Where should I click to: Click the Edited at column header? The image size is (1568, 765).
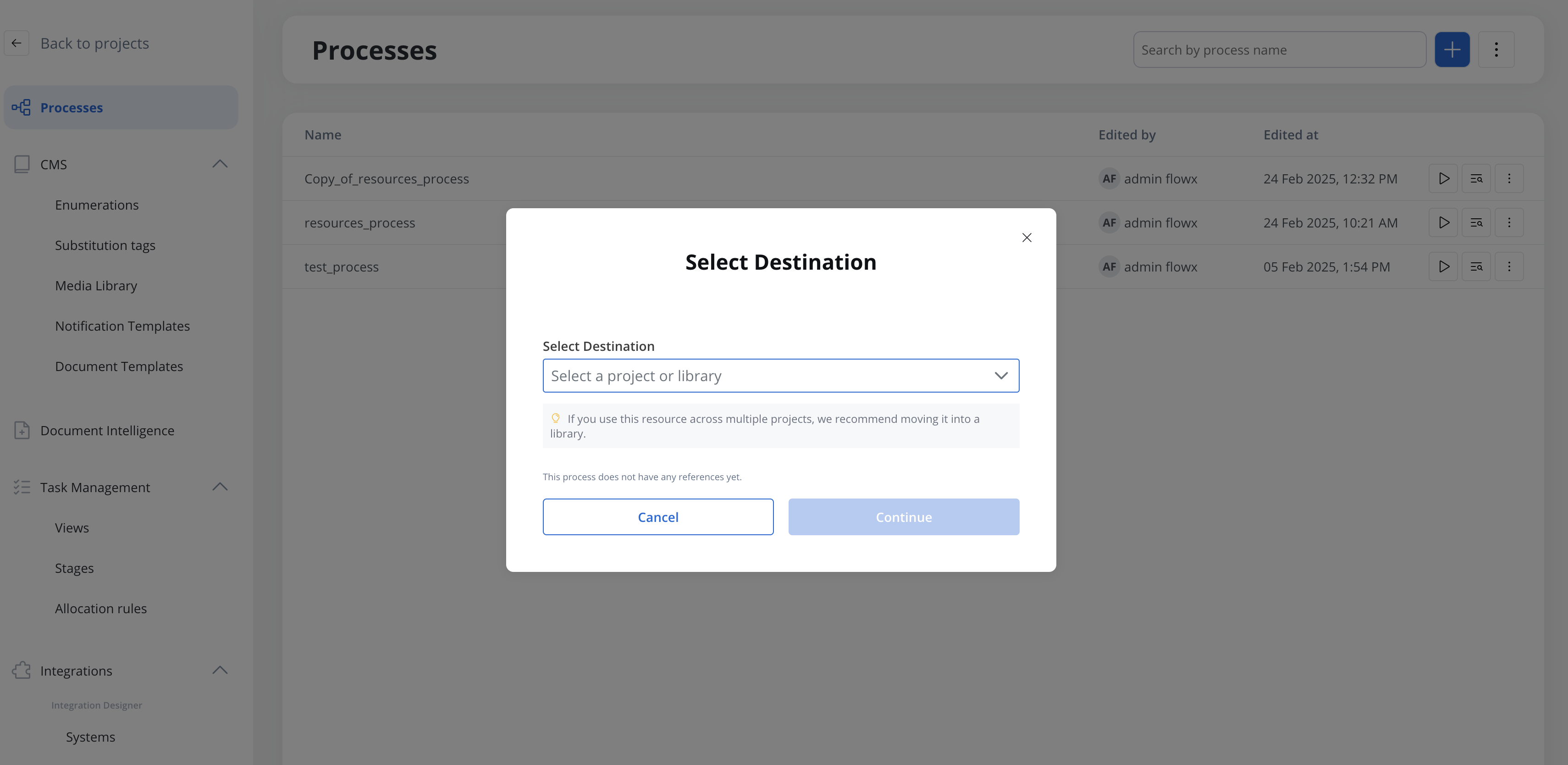[1291, 134]
